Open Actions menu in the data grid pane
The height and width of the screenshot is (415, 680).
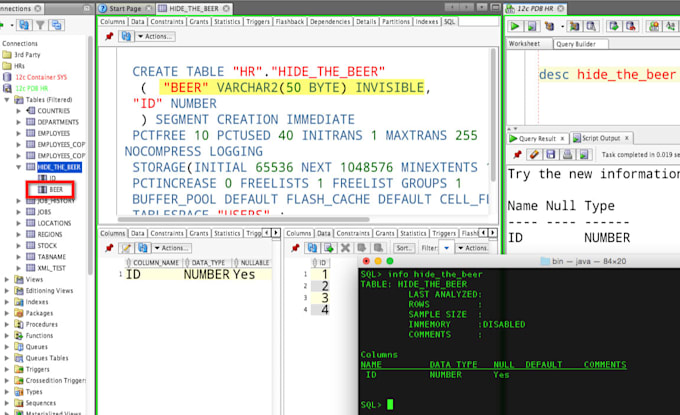click(474, 248)
